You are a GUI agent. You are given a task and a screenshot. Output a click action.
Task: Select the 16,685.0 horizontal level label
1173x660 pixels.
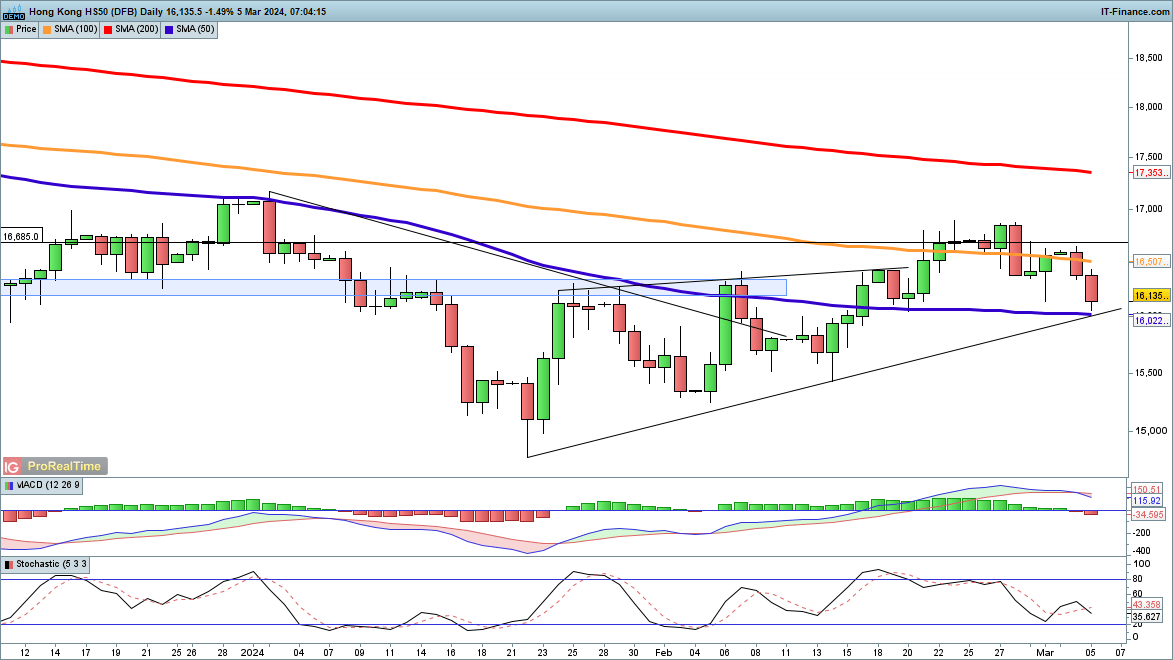point(21,237)
